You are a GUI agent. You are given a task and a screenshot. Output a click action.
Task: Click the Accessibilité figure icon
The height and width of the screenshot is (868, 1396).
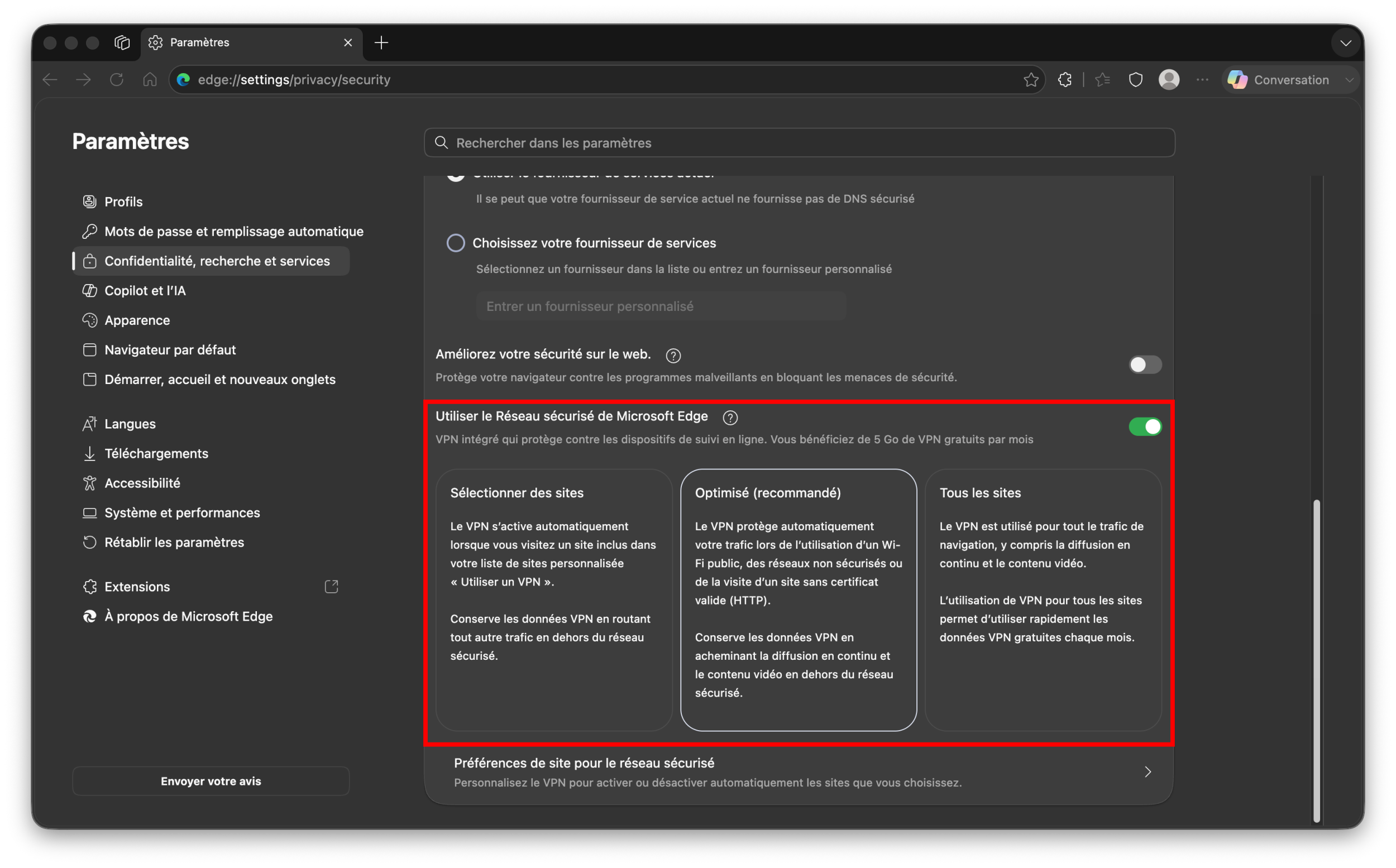tap(89, 483)
